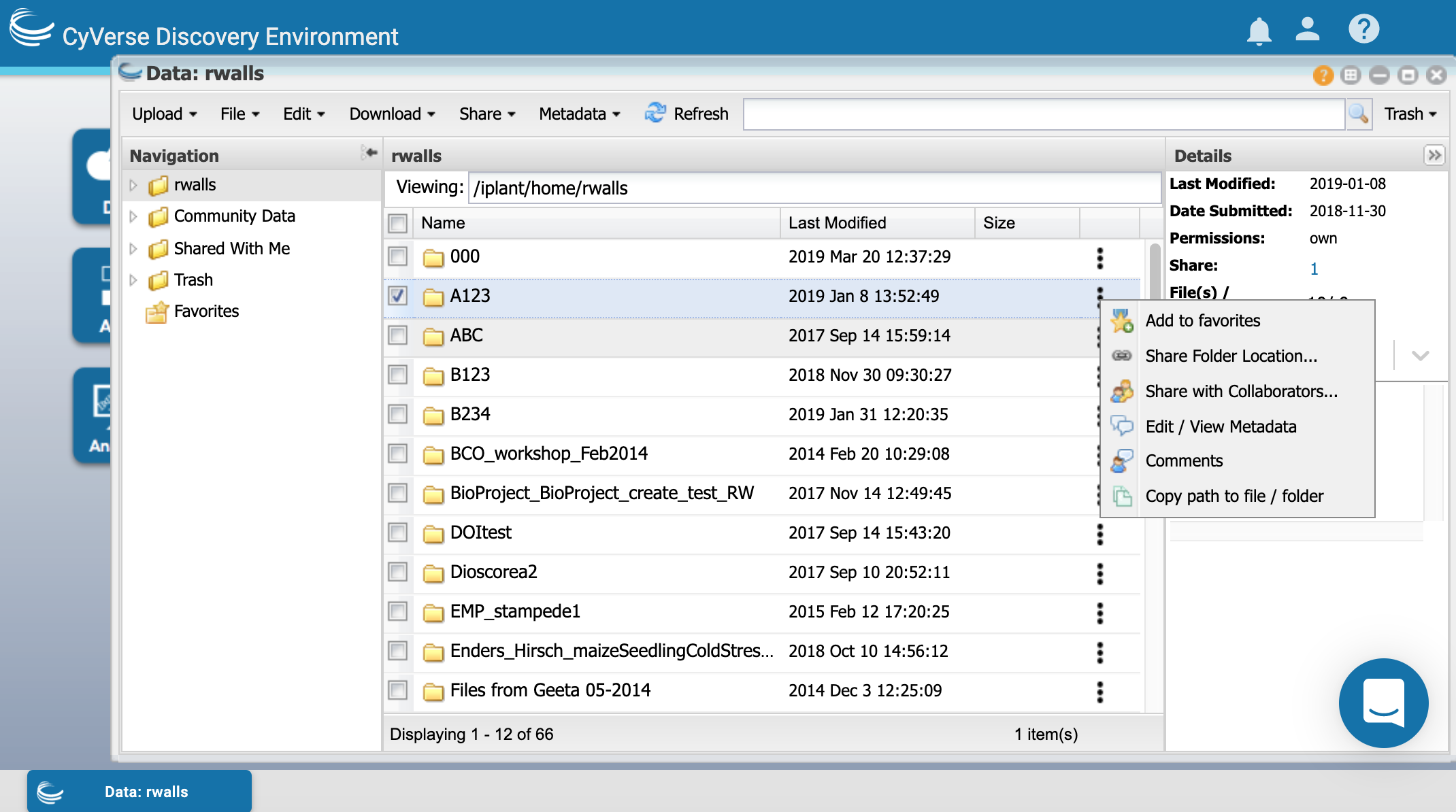The image size is (1456, 812).
Task: Click the Refresh button label
Action: click(701, 114)
